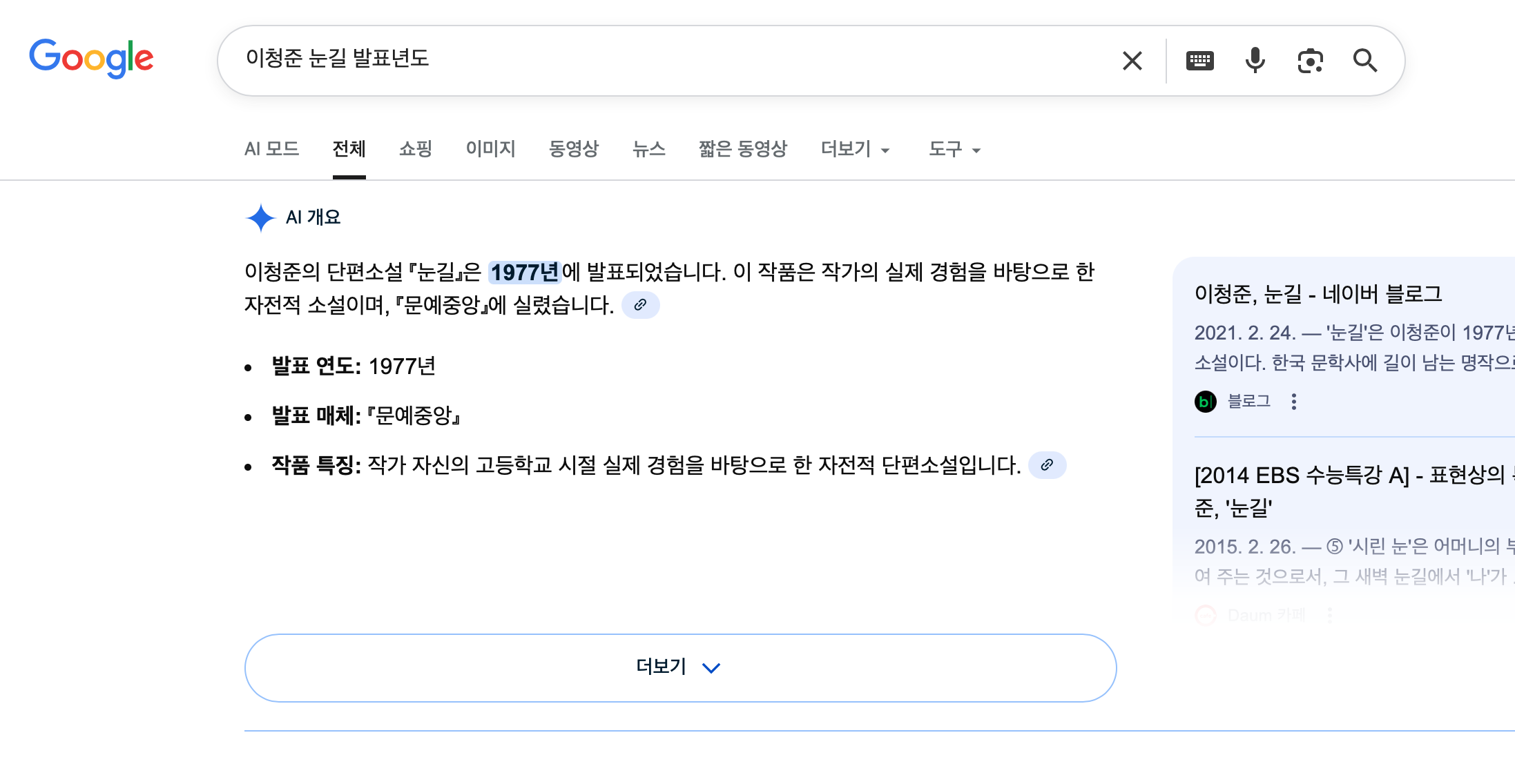Image resolution: width=1515 pixels, height=784 pixels.
Task: Open the 도구 dropdown
Action: tap(954, 149)
